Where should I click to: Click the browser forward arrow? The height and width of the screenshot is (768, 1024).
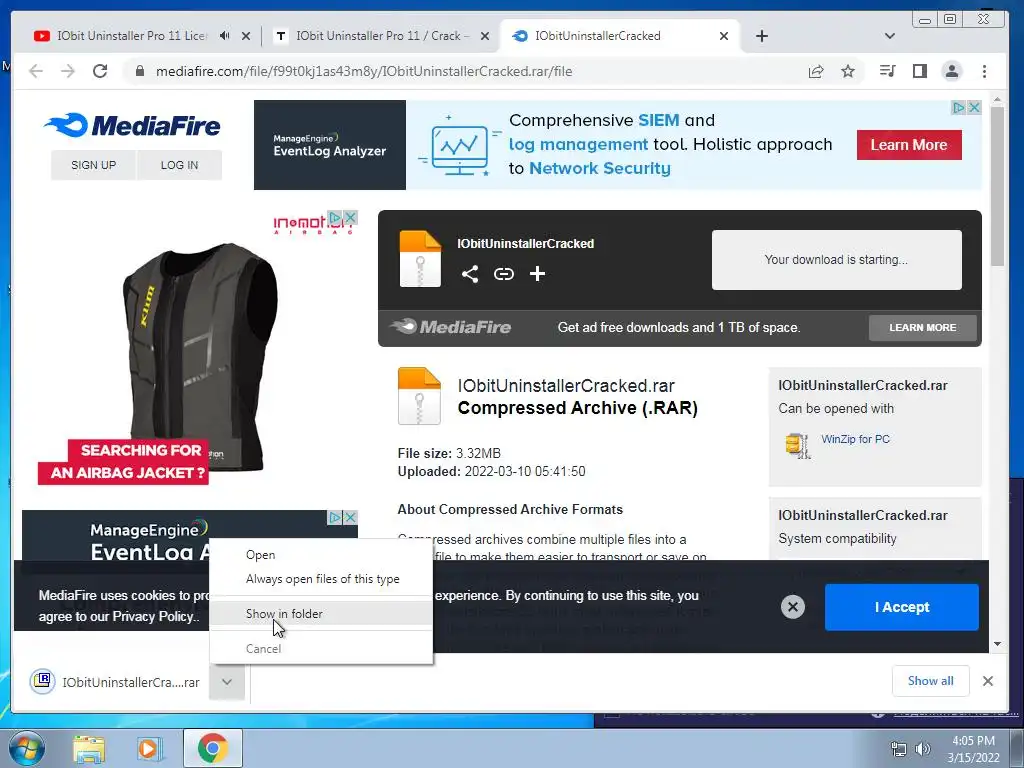point(68,71)
